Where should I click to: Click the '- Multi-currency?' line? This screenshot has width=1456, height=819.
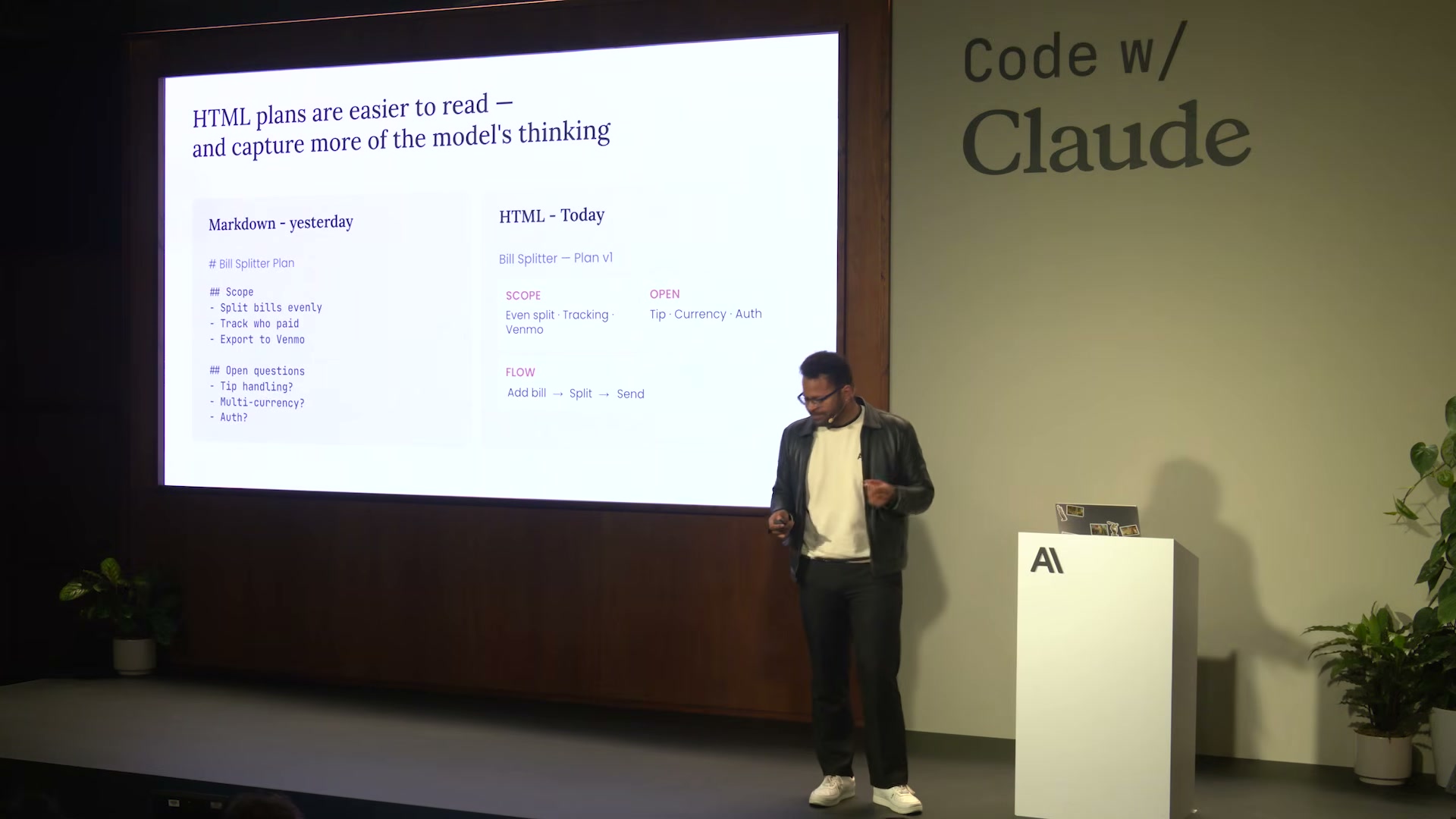click(257, 403)
